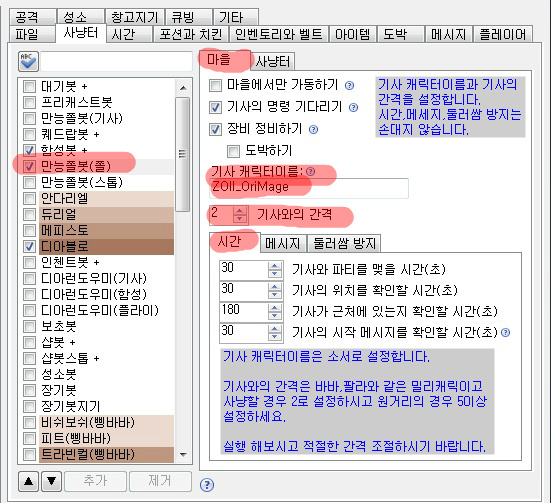Viewport: 551px width, 503px height.
Task: Open the 공격 tab
Action: point(33,17)
